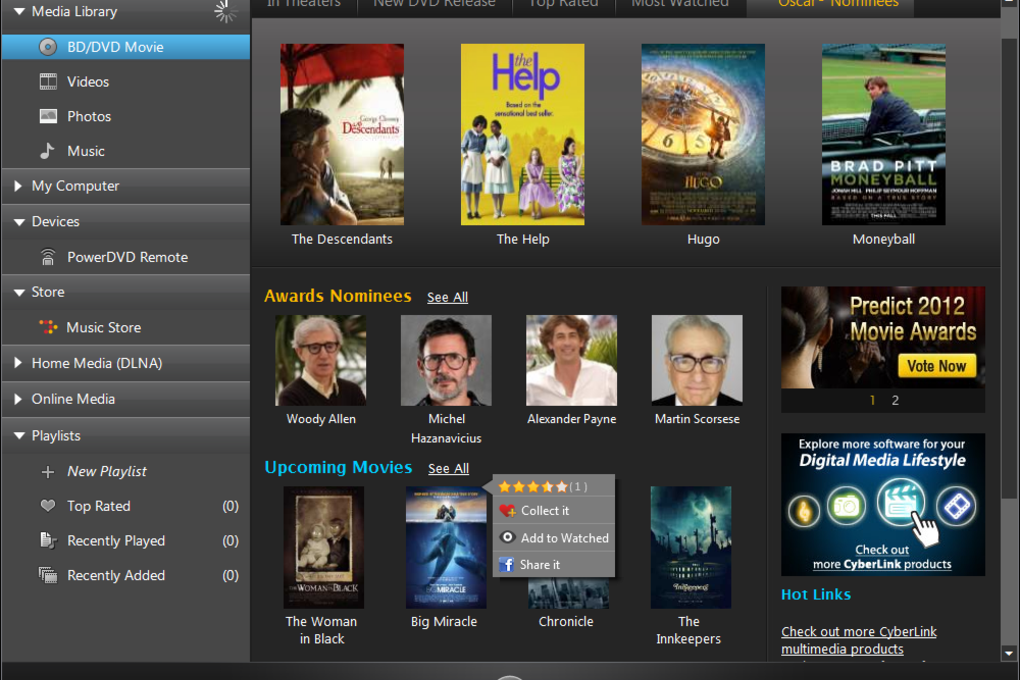Open The Innkeepers poster

point(691,547)
